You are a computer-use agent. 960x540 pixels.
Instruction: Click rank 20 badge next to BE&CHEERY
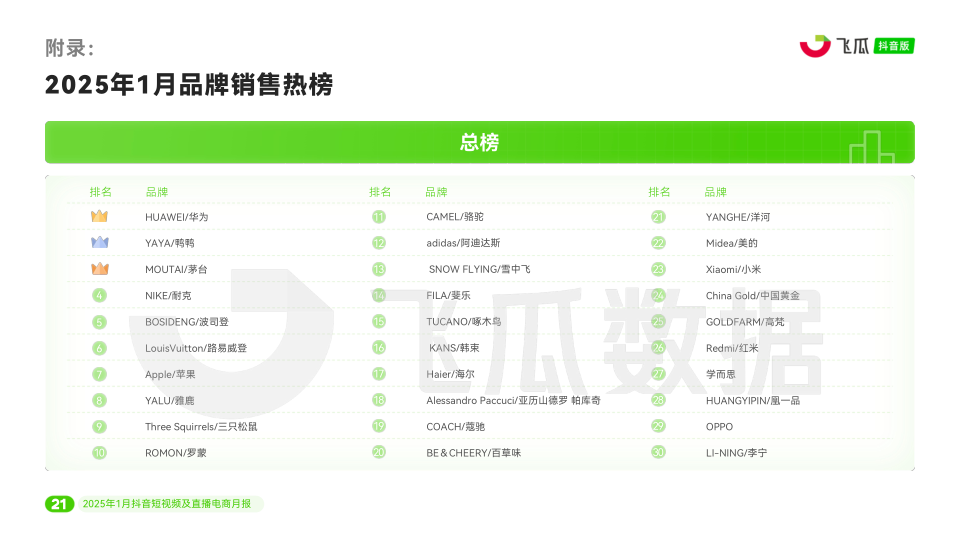pos(379,452)
